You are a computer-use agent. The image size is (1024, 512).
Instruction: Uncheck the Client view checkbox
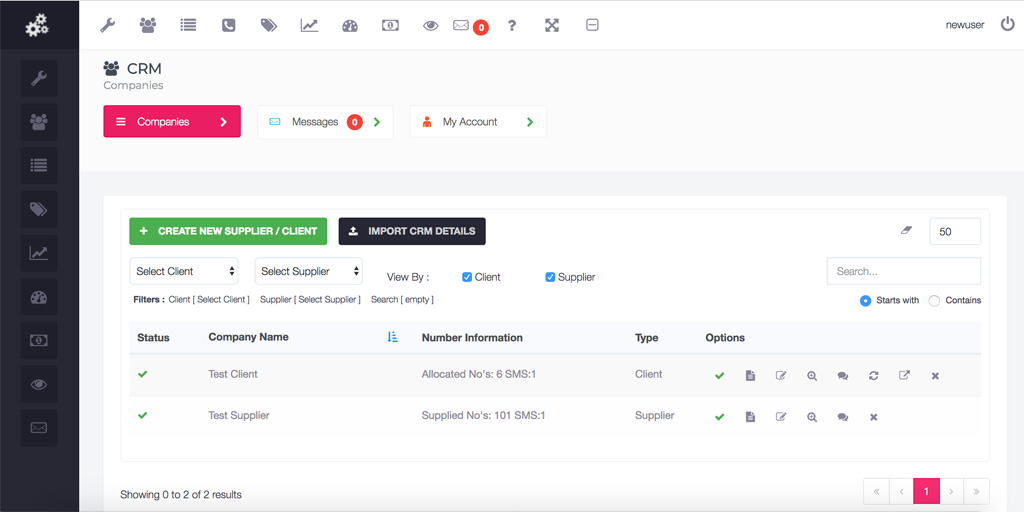click(x=468, y=277)
